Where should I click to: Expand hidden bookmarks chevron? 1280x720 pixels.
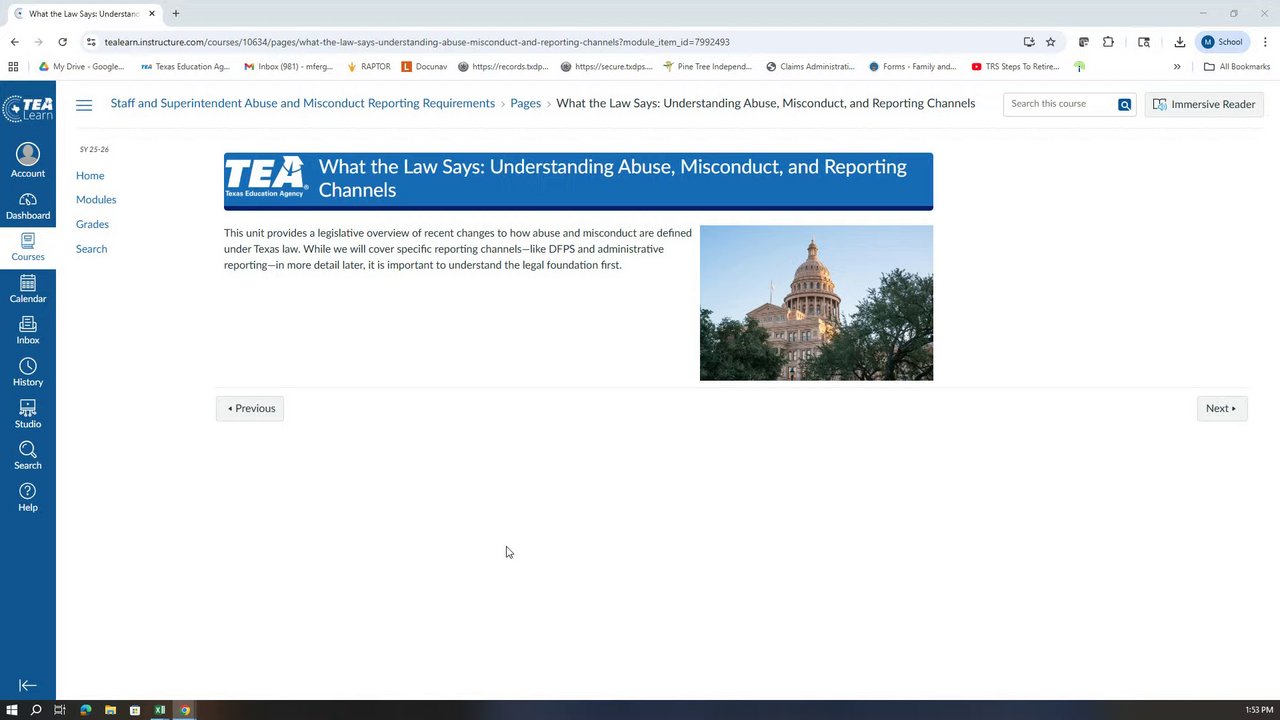[x=1177, y=67]
